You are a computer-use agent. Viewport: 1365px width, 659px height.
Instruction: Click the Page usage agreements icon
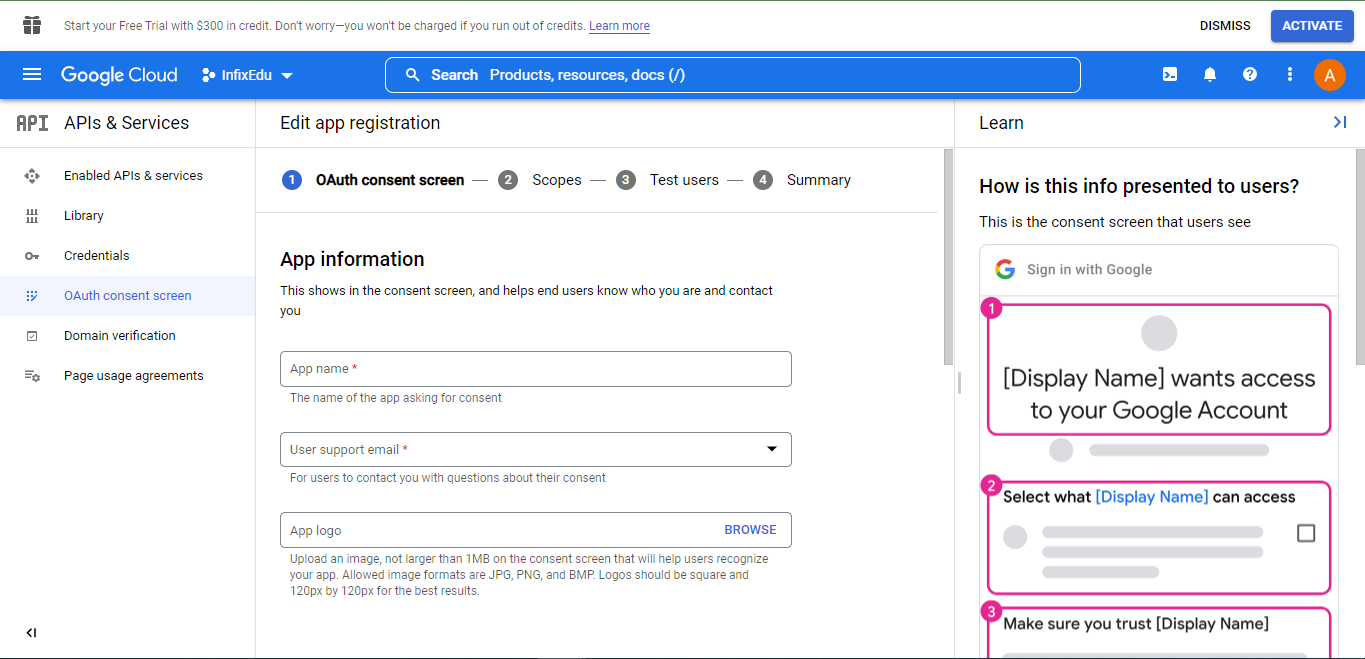[x=32, y=376]
